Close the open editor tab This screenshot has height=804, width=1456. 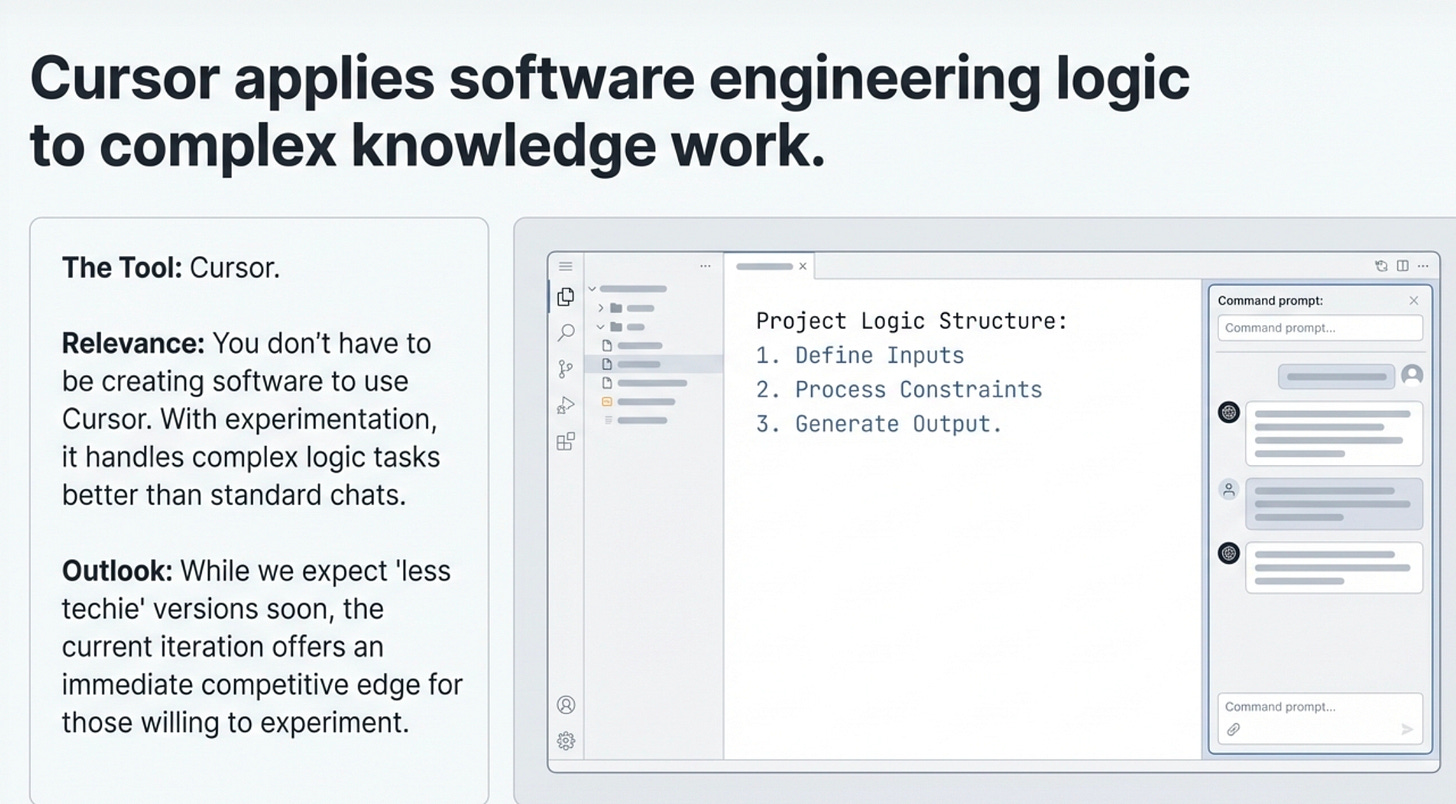pos(802,266)
